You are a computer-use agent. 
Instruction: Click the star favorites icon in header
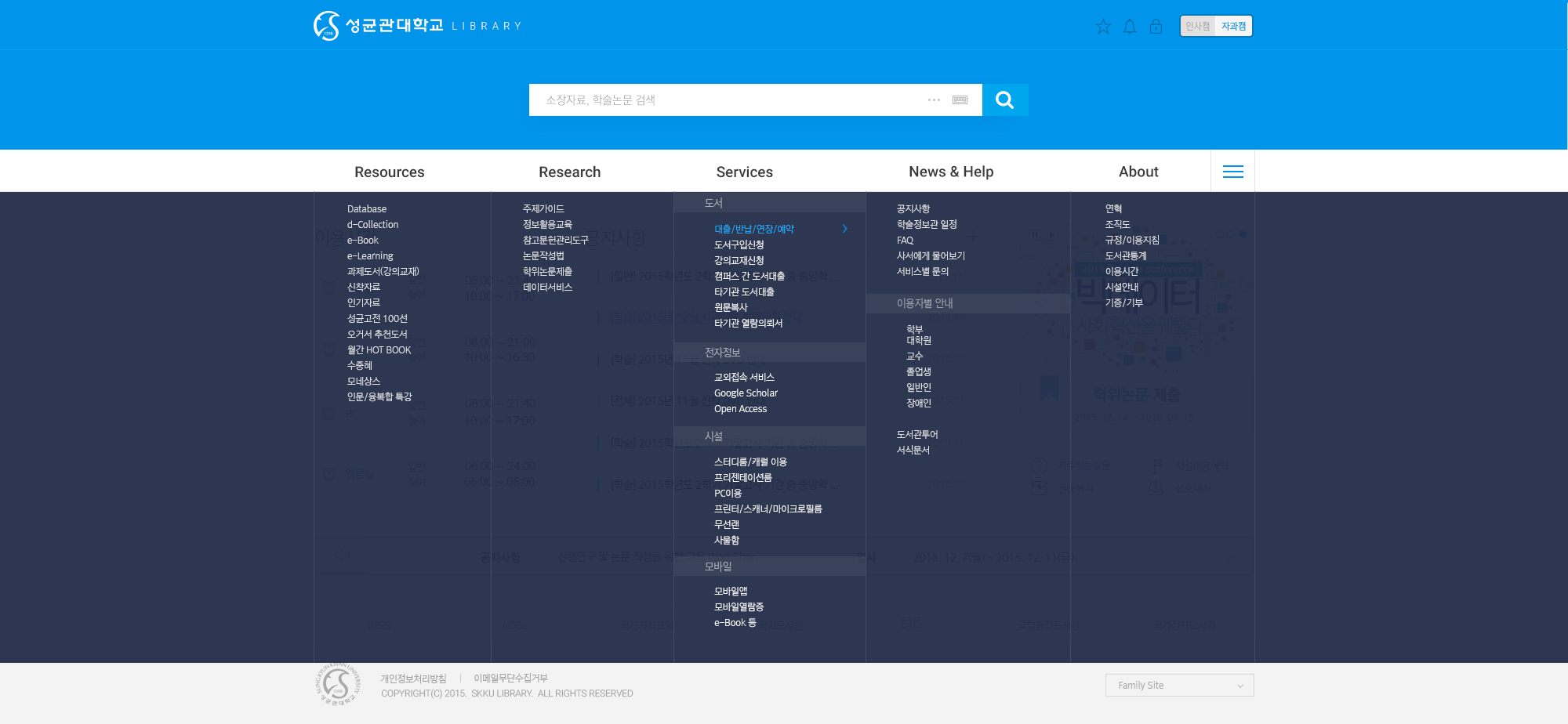coord(1103,27)
